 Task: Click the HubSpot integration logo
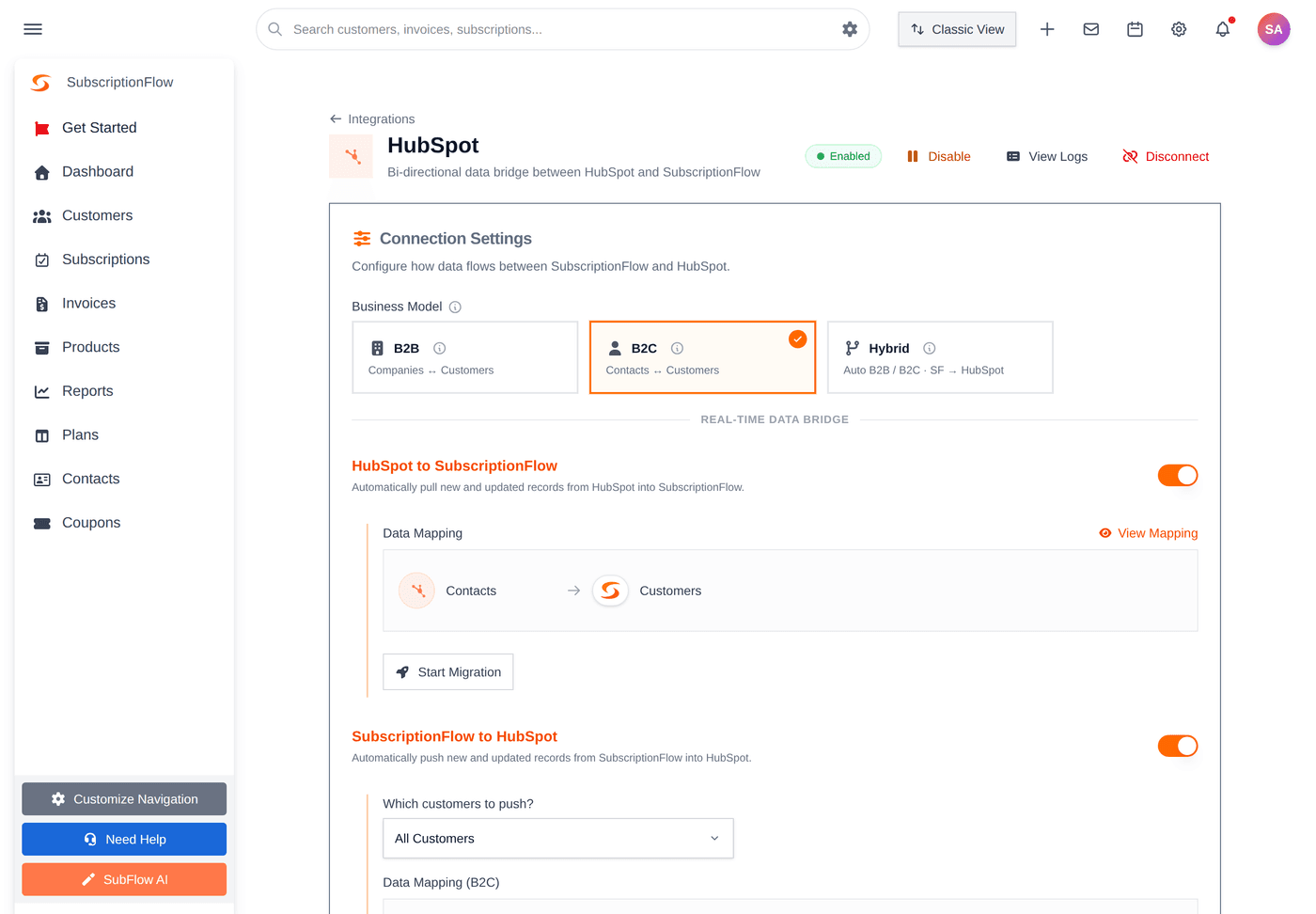[x=351, y=156]
